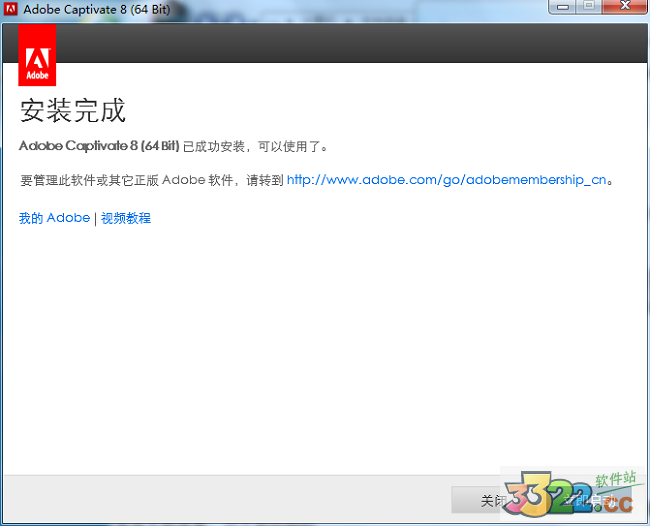The height and width of the screenshot is (526, 650).
Task: Click the 立即启动 (Launch Now) button
Action: coord(588,500)
